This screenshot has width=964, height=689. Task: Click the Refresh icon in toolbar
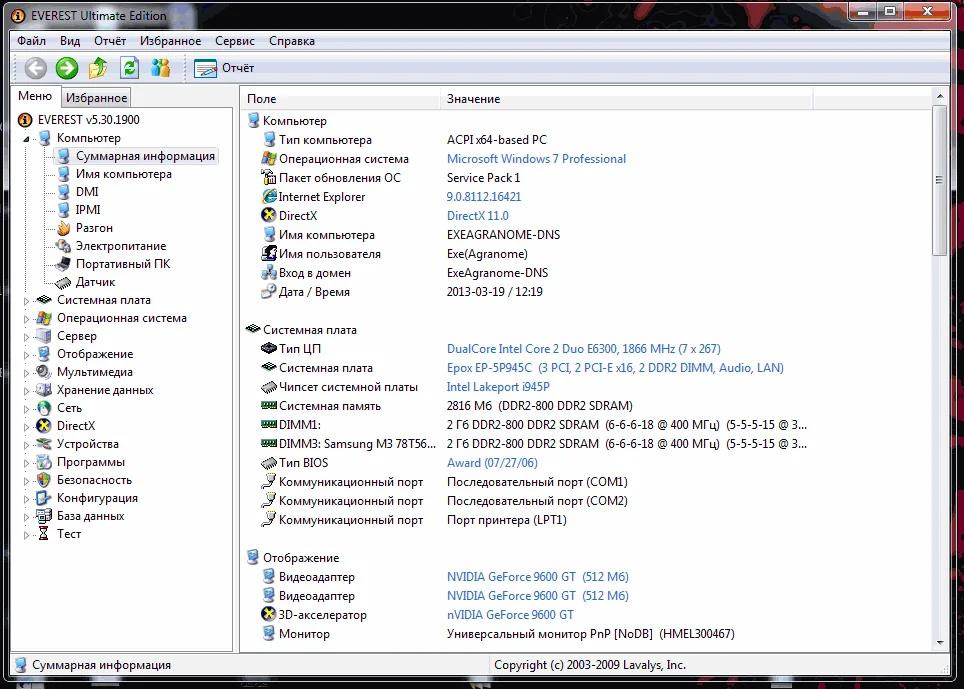(x=129, y=68)
